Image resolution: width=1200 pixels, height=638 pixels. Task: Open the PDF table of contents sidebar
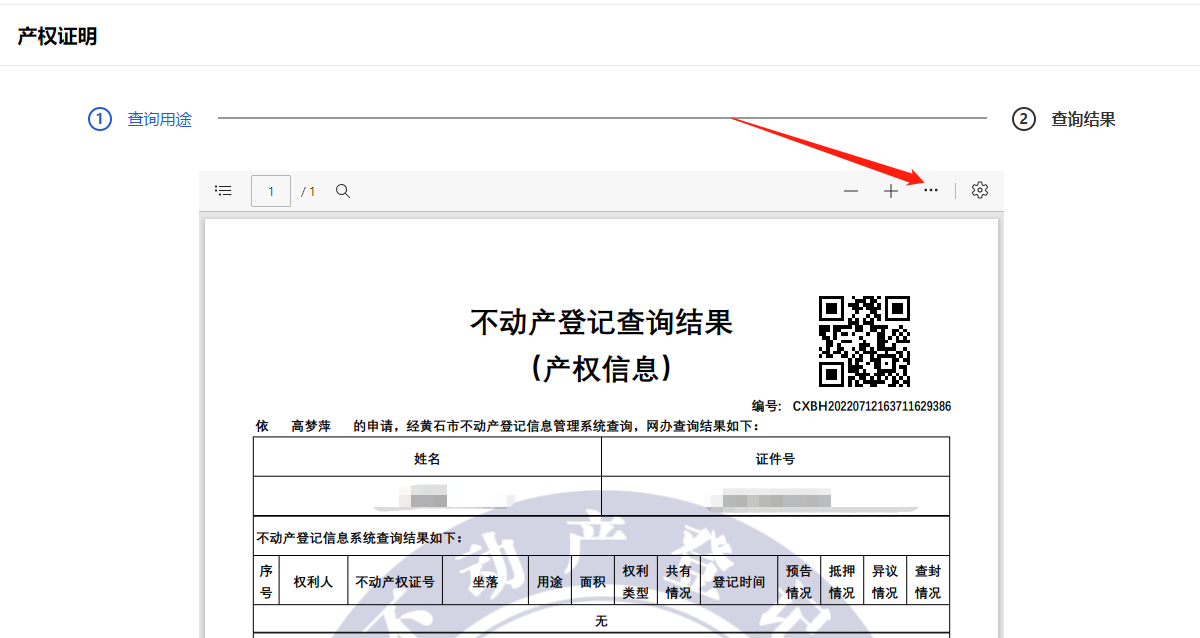tap(224, 190)
